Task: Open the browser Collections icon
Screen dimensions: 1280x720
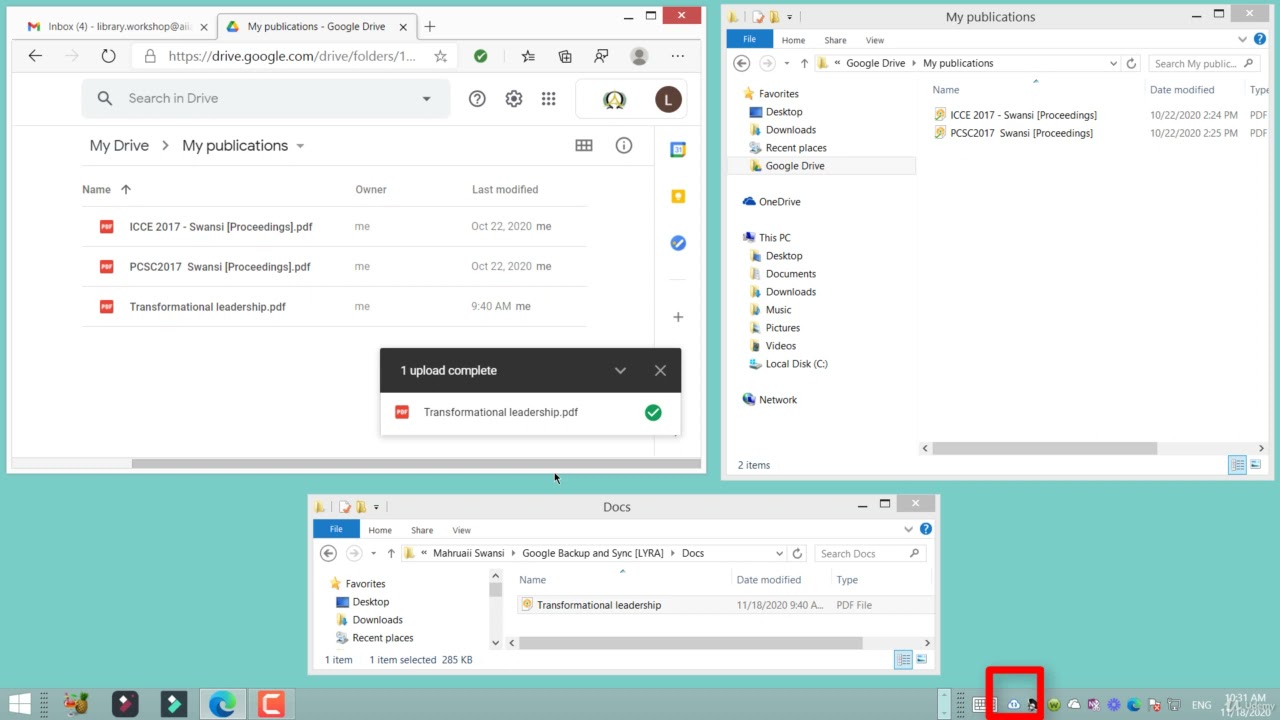Action: pos(565,56)
